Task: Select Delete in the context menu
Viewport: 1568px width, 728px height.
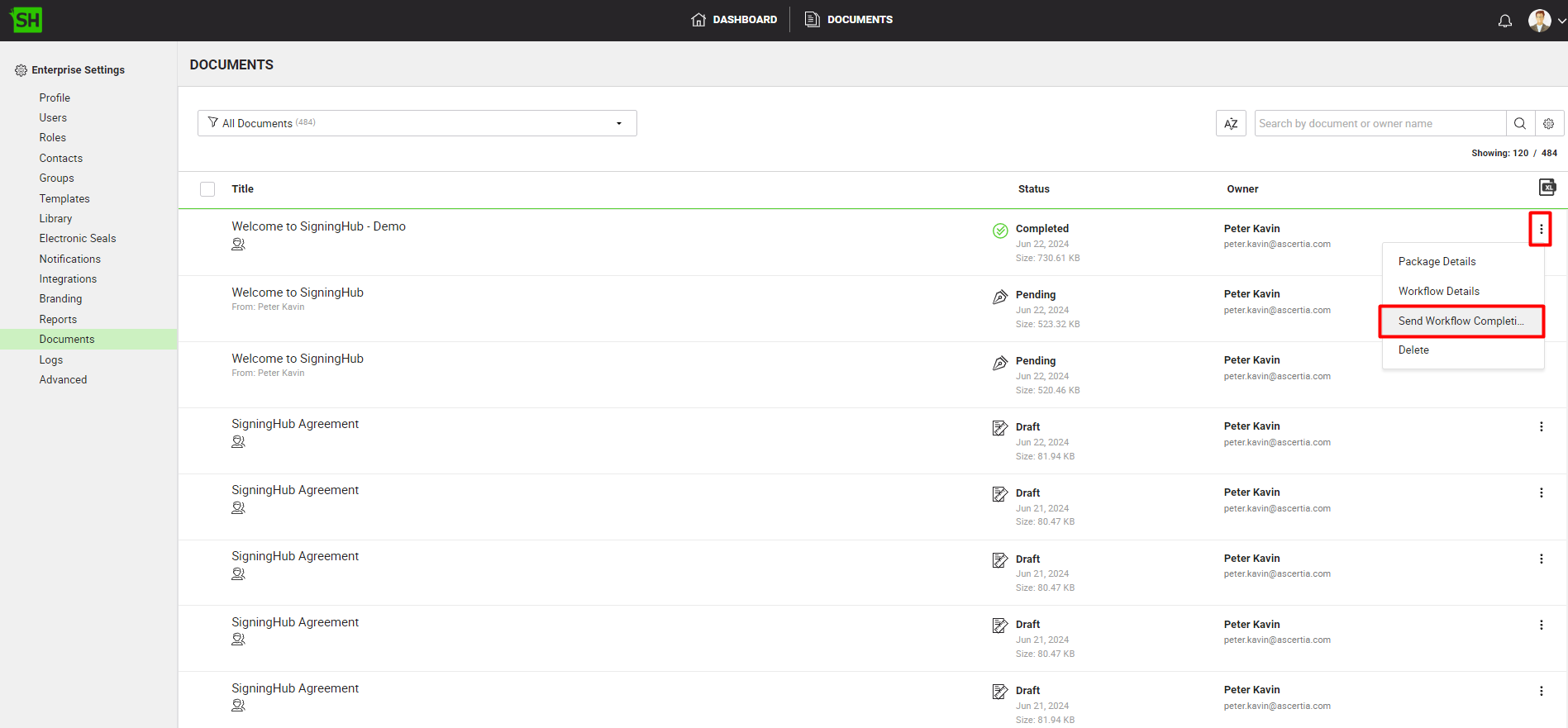Action: pyautogui.click(x=1413, y=350)
